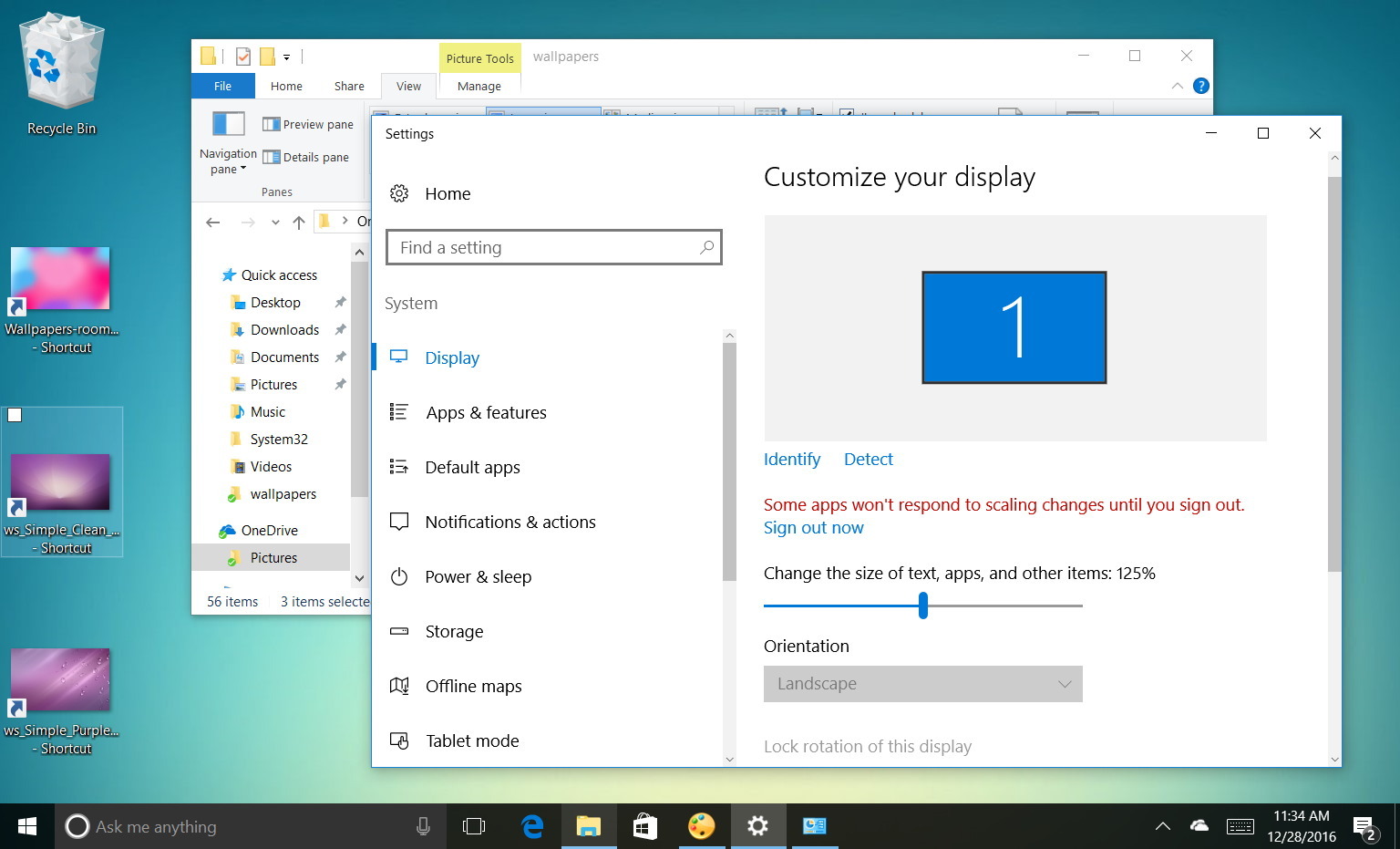This screenshot has height=849, width=1400.
Task: Launch Microsoft Edge from the taskbar
Action: point(532,826)
